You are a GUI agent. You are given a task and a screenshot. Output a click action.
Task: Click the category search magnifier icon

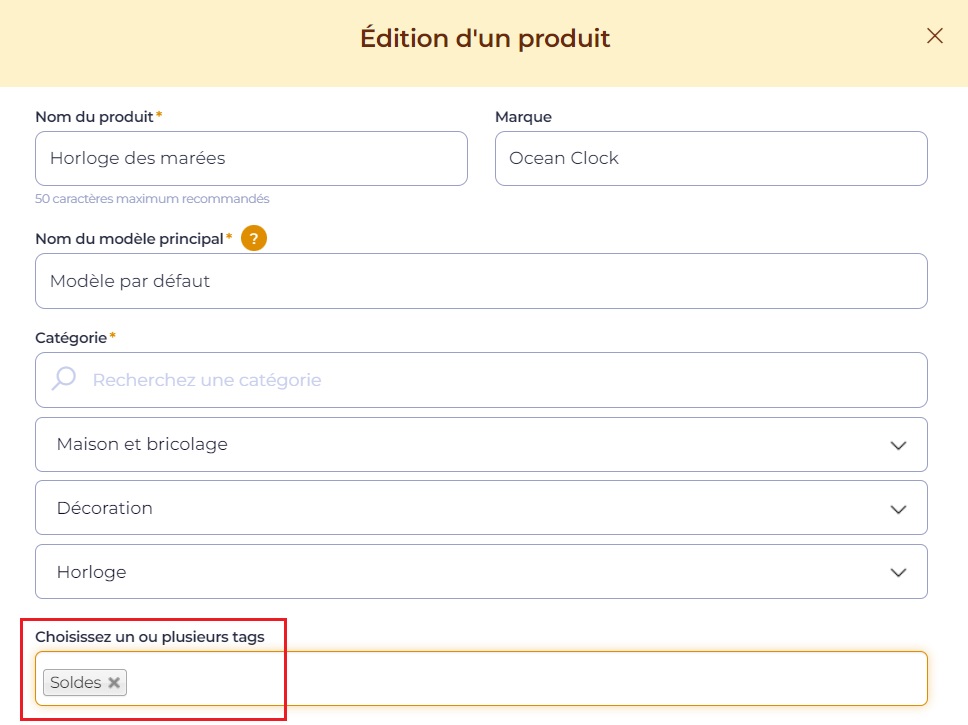(64, 379)
